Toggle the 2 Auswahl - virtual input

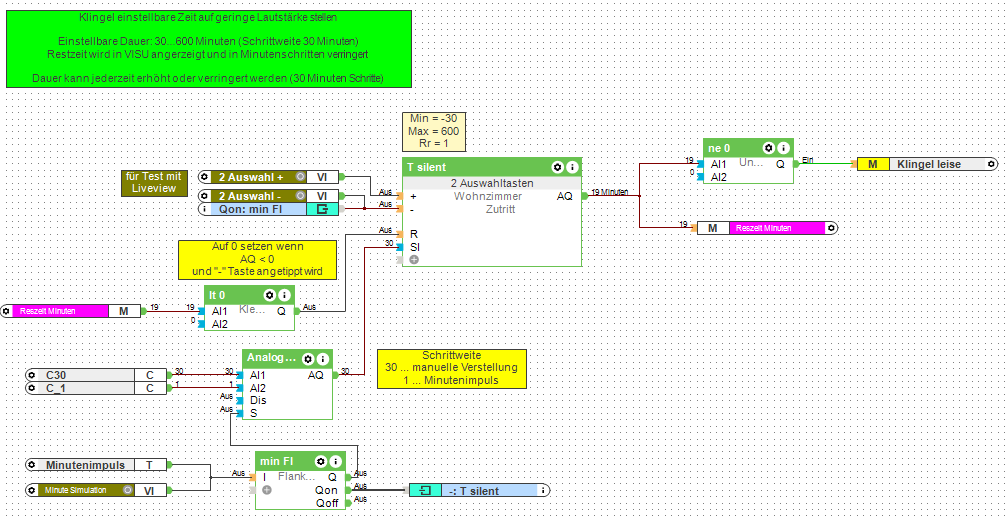[299, 195]
